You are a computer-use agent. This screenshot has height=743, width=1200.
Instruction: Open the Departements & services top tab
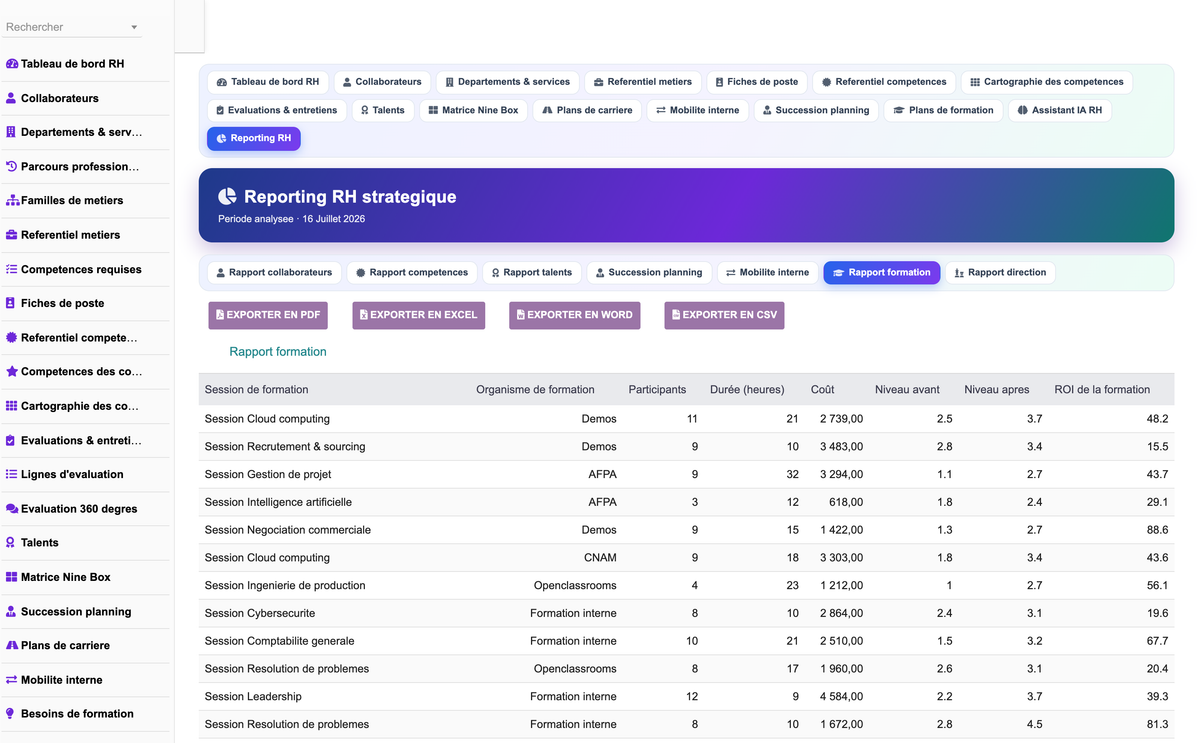[x=508, y=82]
